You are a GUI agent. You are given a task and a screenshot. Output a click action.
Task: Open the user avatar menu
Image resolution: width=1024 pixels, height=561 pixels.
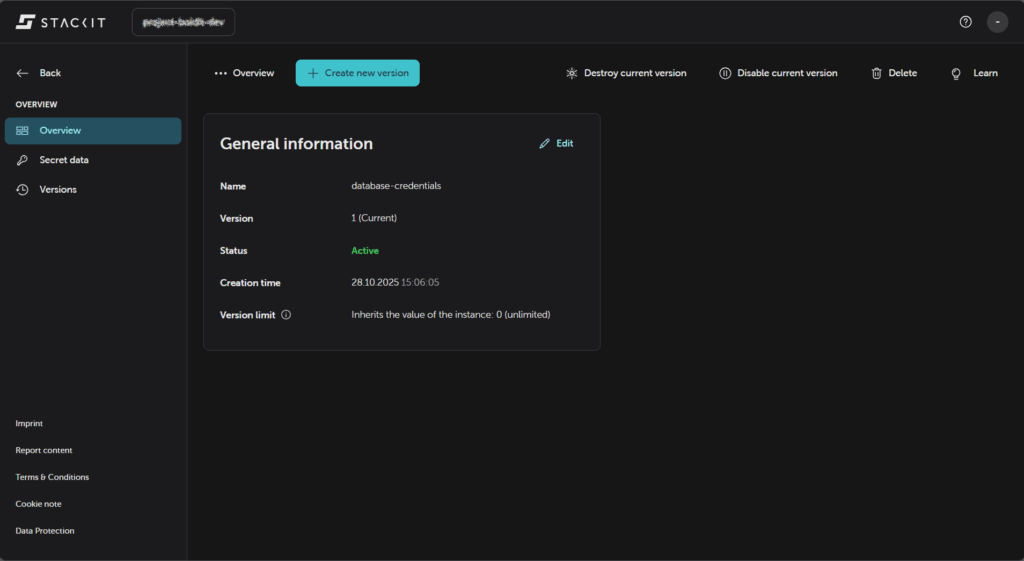[997, 22]
